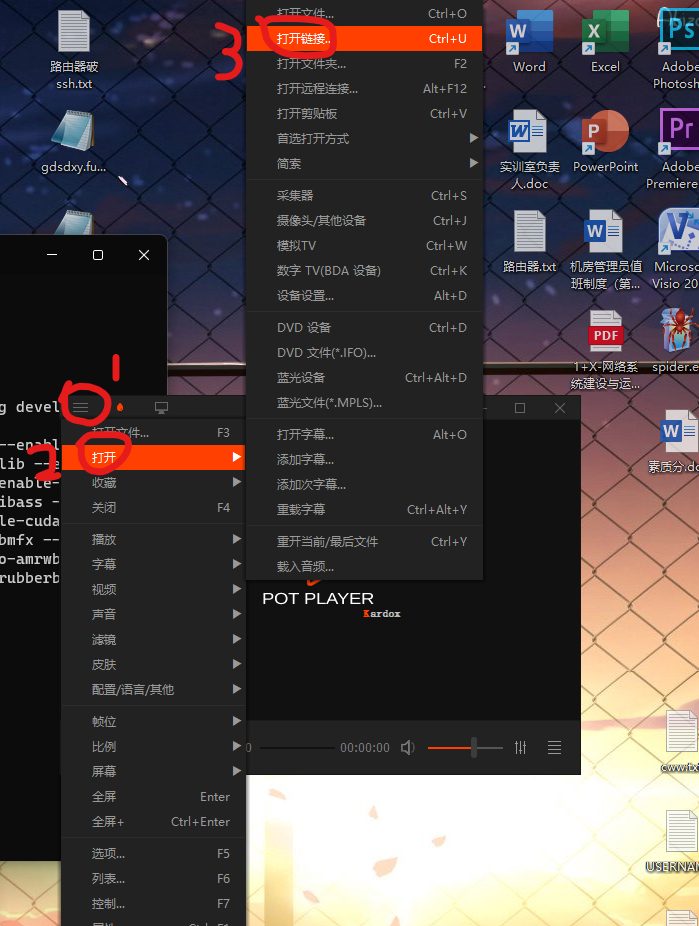The image size is (699, 926).
Task: Open the PowerPoint desktop icon
Action: point(605,141)
